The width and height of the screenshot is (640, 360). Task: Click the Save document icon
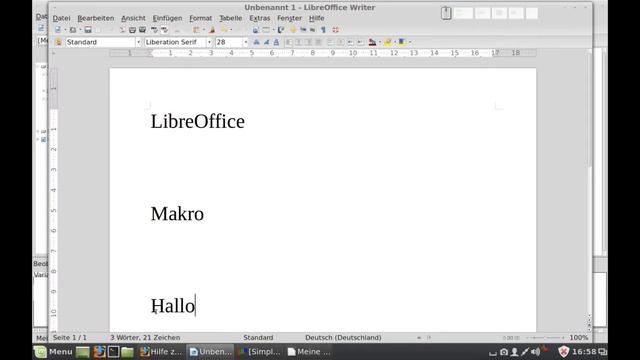tap(88, 30)
